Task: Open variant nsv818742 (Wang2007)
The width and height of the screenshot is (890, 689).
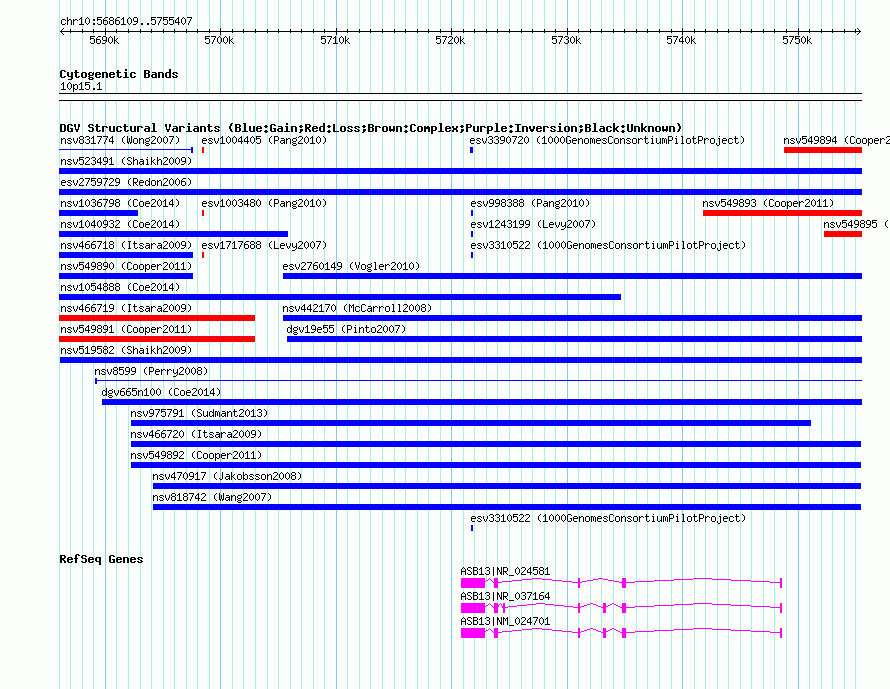Action: point(212,497)
